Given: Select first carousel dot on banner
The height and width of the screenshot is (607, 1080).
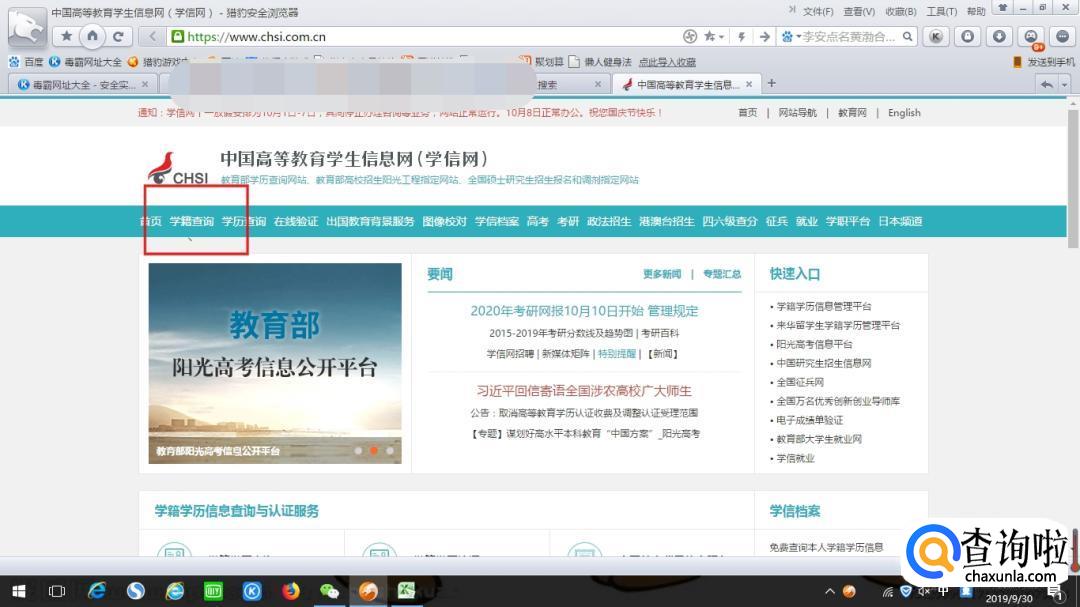Looking at the screenshot, I should click(x=358, y=451).
